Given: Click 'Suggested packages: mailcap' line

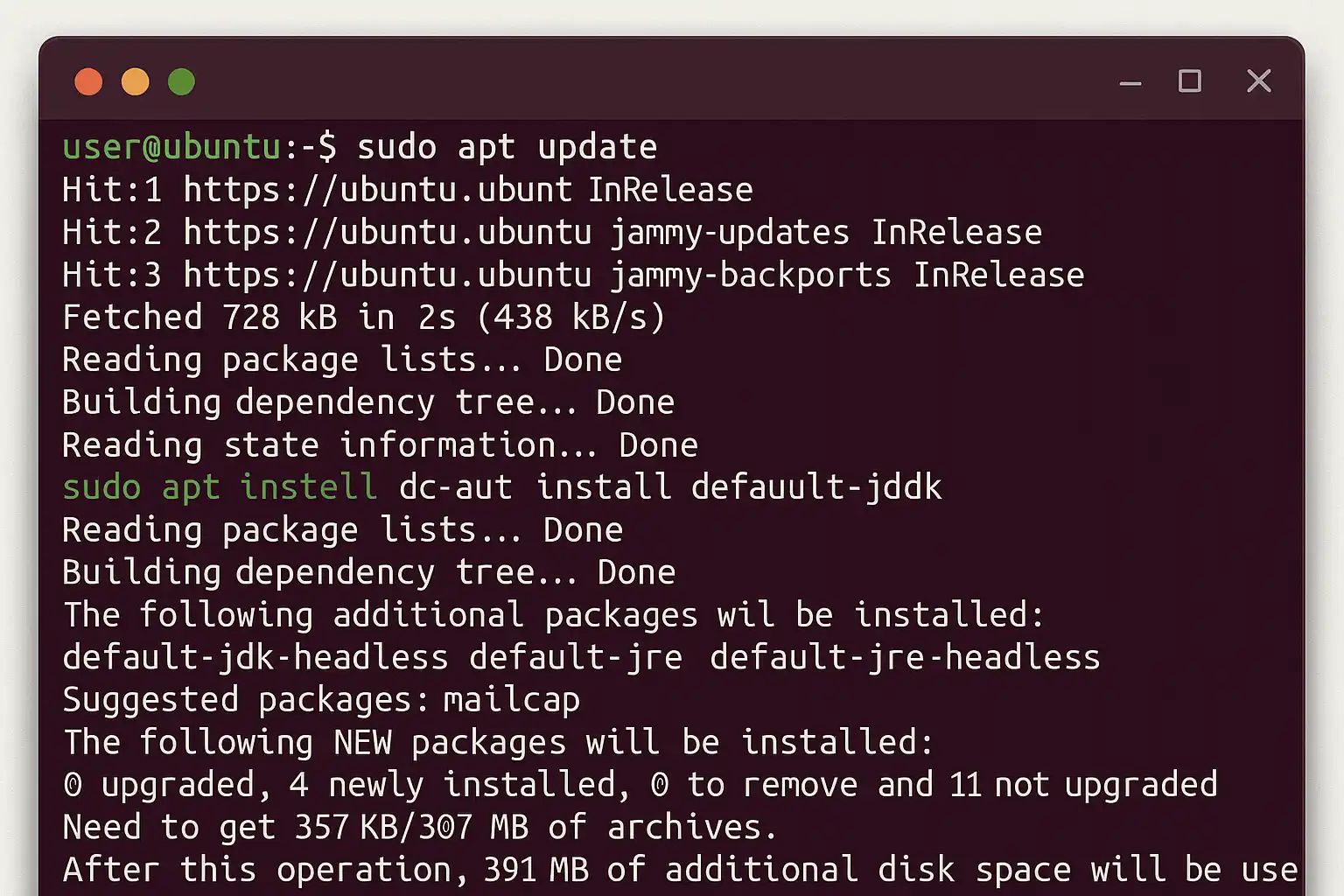Looking at the screenshot, I should (x=321, y=700).
